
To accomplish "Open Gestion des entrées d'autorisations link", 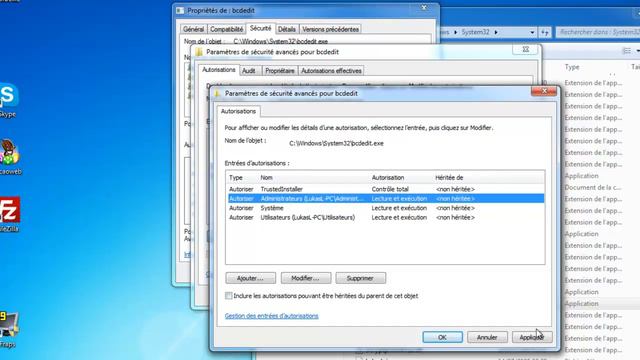I will 271,316.
